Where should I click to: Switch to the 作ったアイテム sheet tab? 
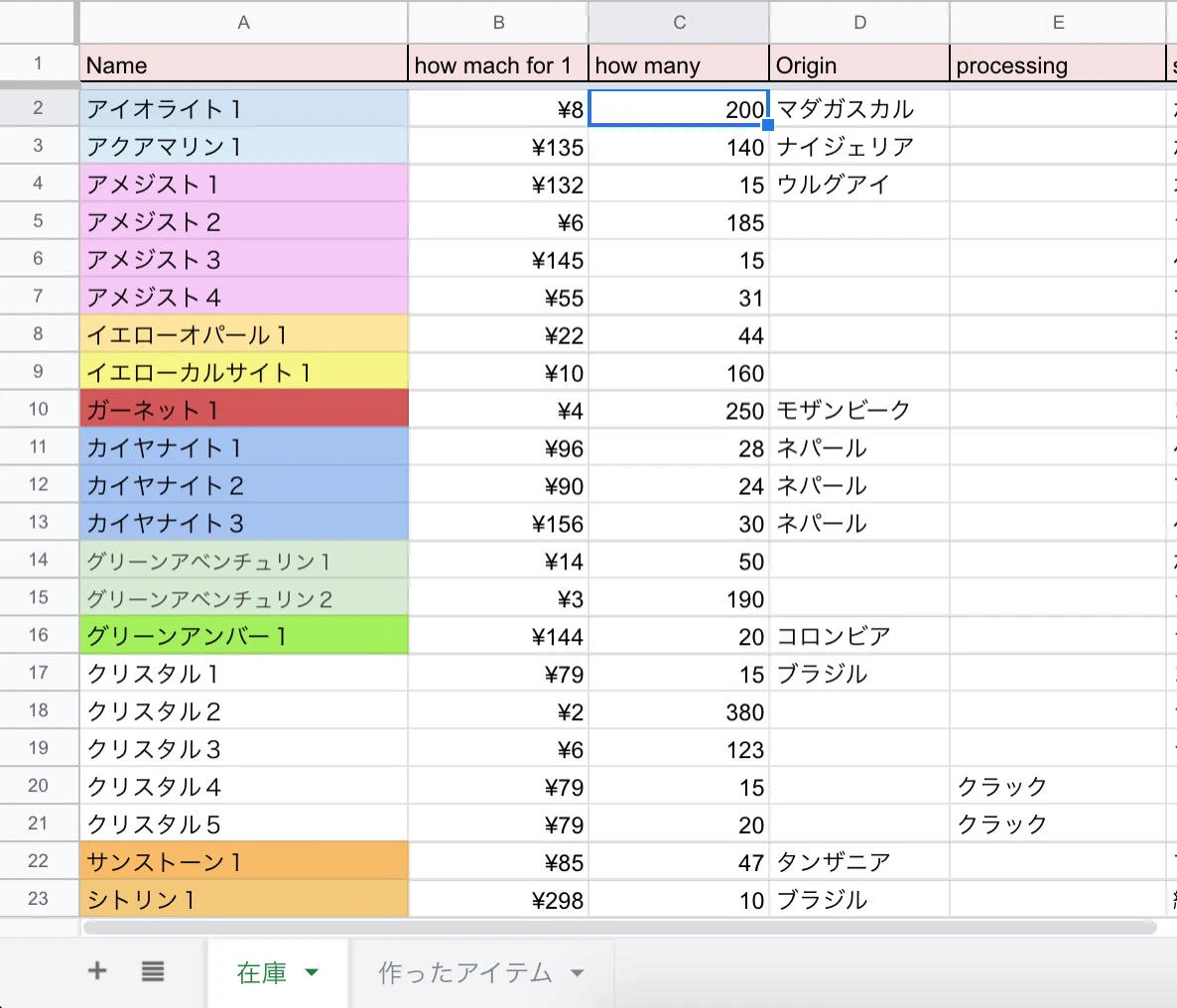click(466, 973)
